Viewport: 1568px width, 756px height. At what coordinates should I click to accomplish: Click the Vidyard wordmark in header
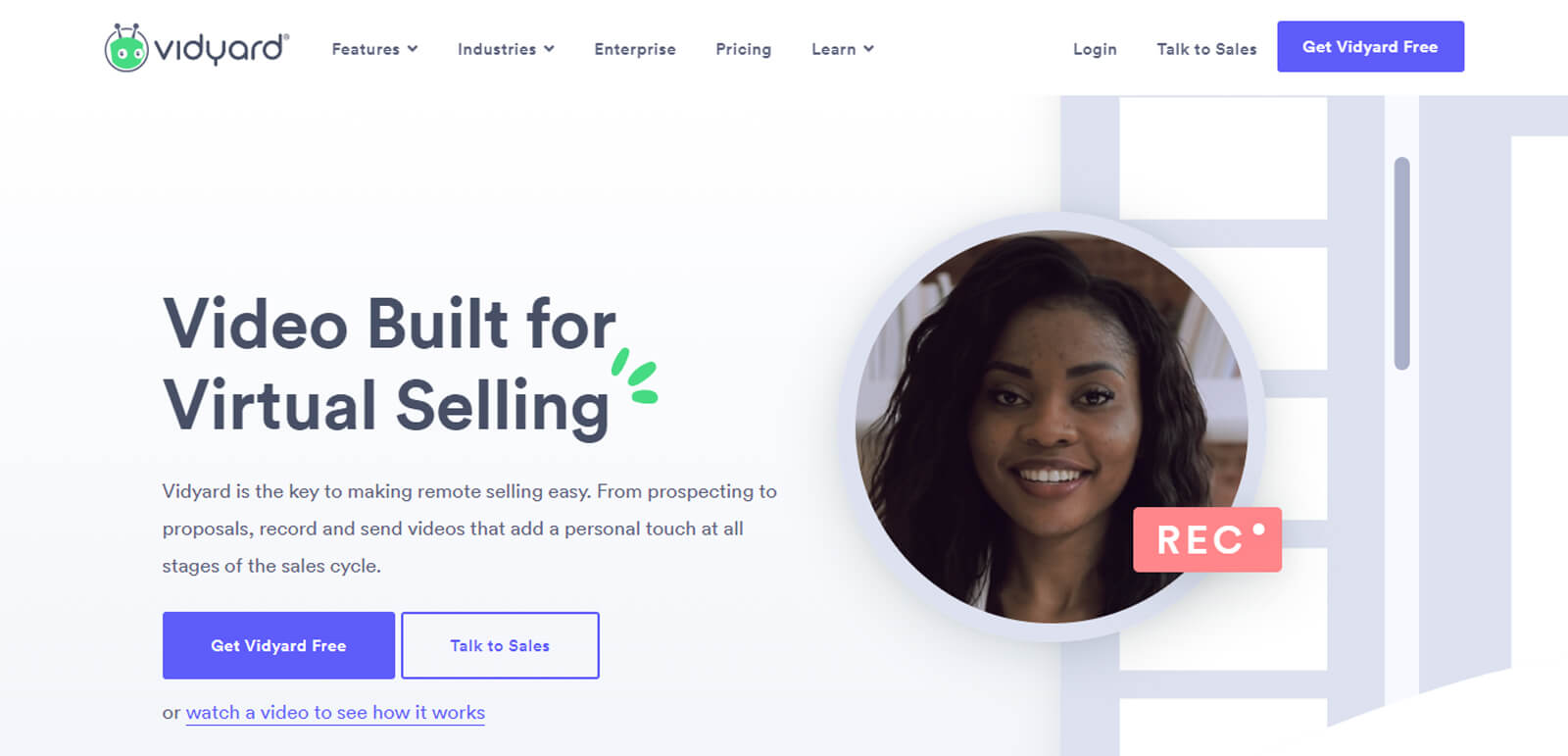(221, 49)
